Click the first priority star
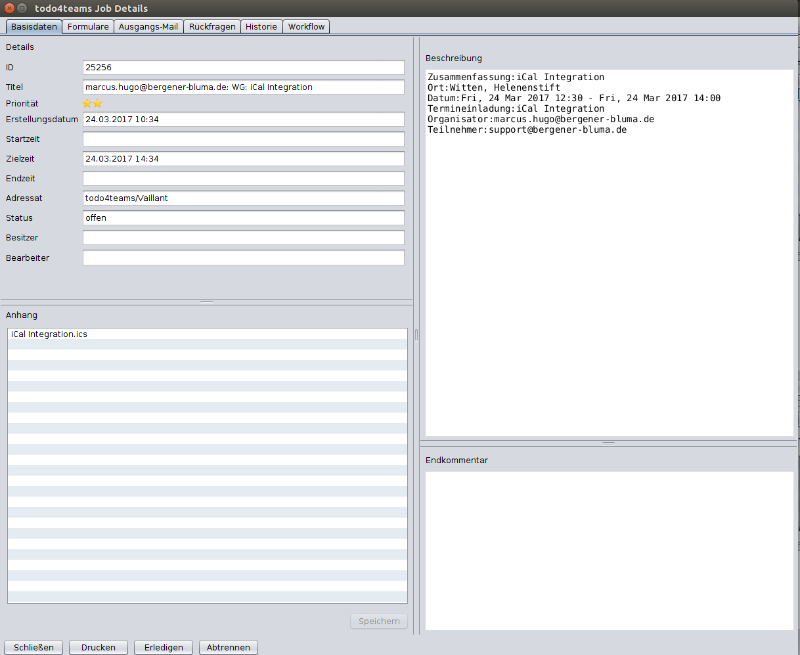This screenshot has height=655, width=800. (x=87, y=104)
